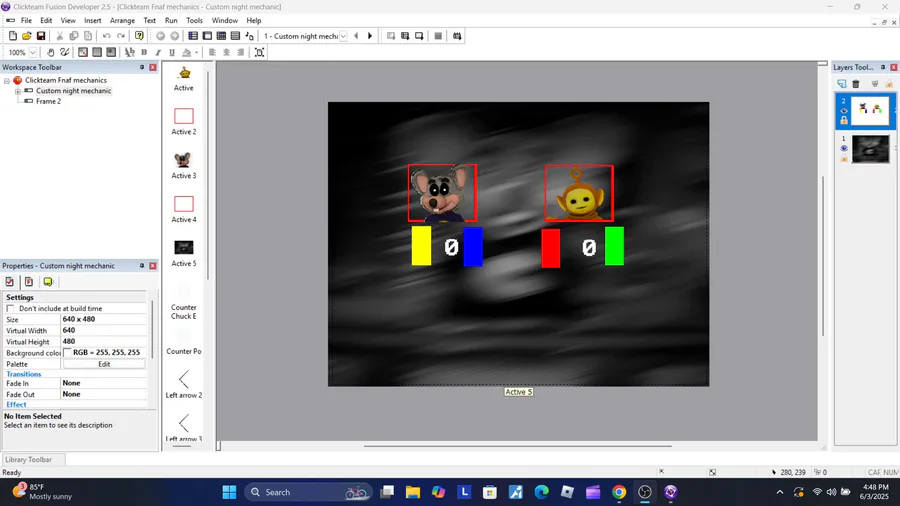This screenshot has width=900, height=506.
Task: Open the Arrange menu
Action: tap(122, 21)
